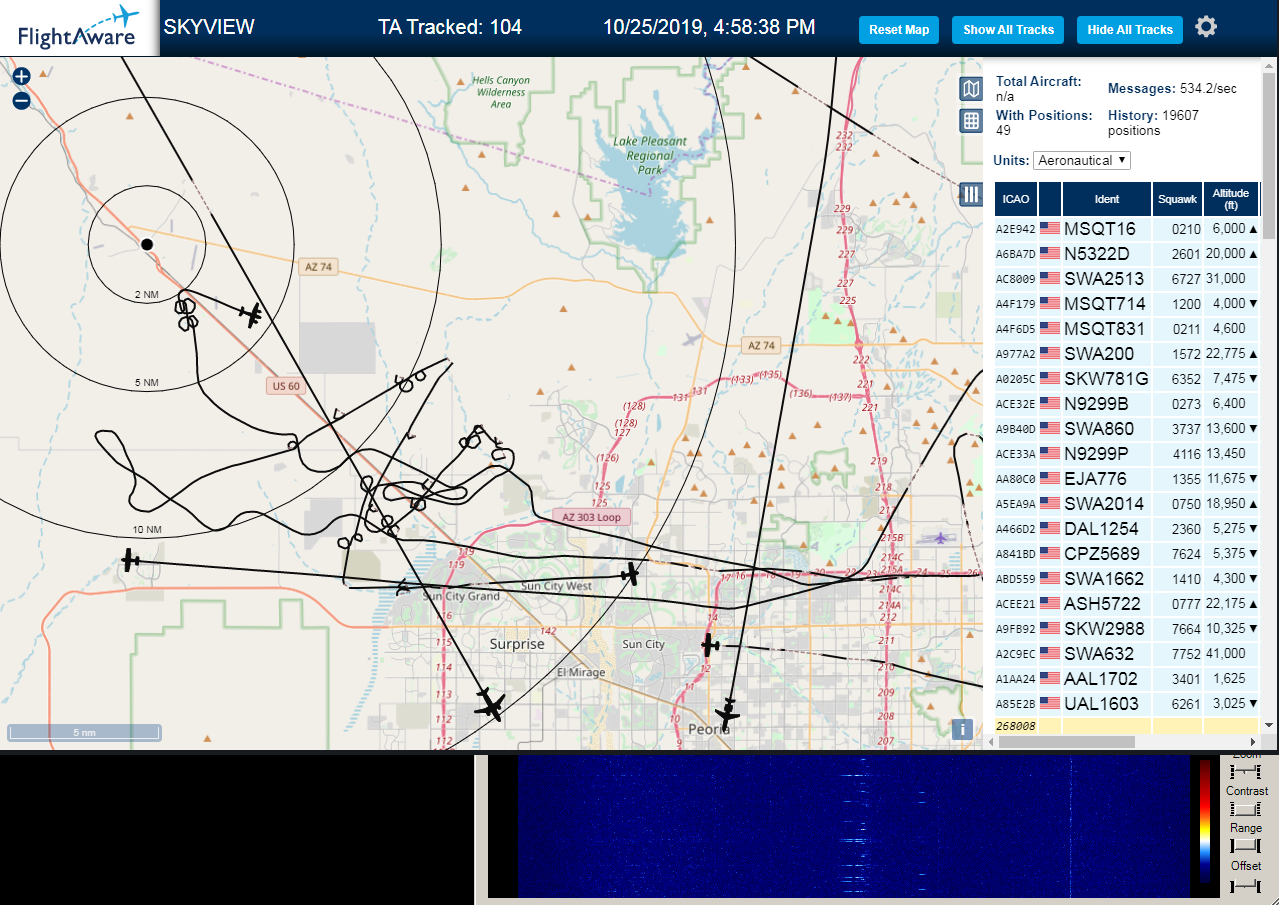Select the SKW781G aircraft row
The image size is (1279, 905).
point(1126,379)
